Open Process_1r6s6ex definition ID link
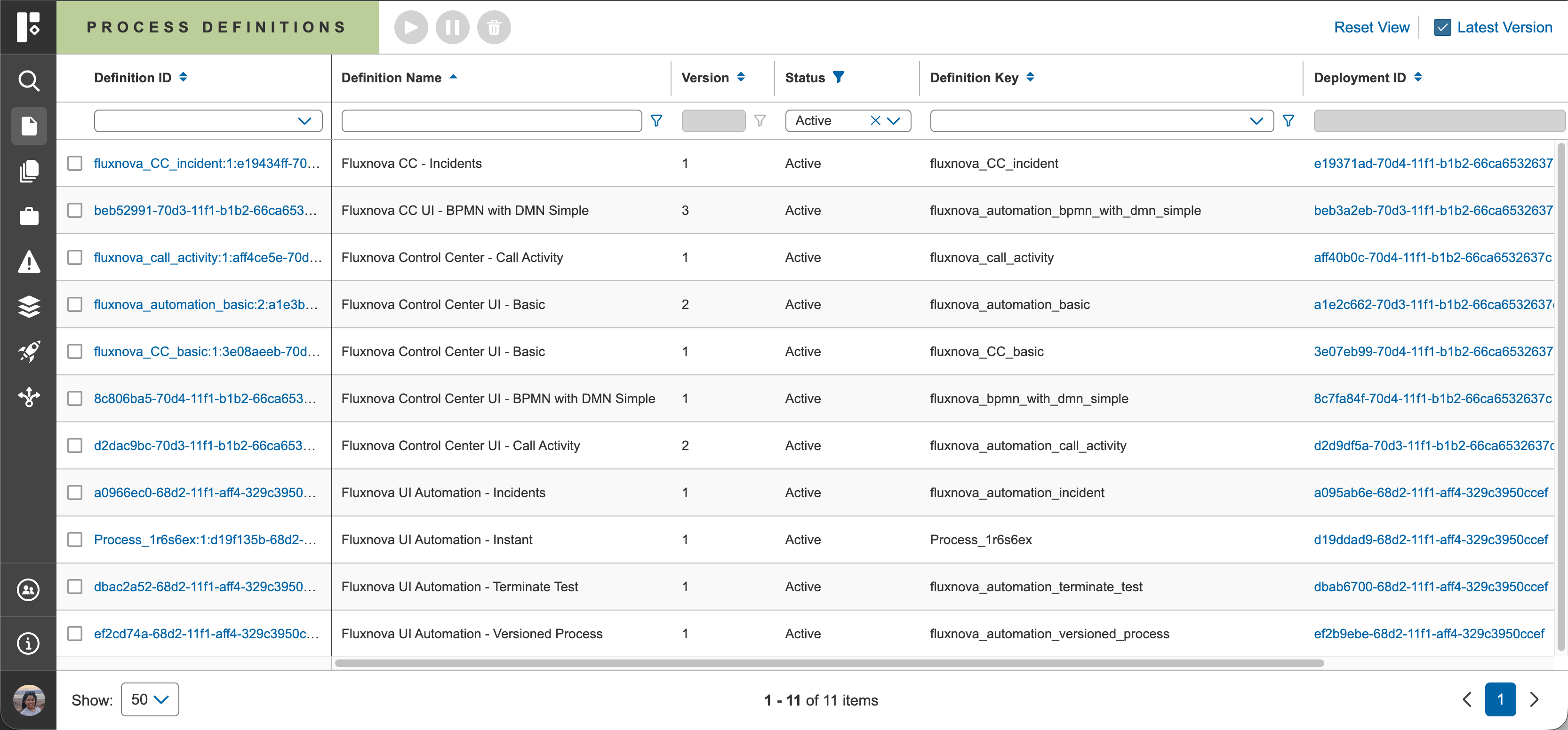The height and width of the screenshot is (730, 1568). (x=205, y=539)
